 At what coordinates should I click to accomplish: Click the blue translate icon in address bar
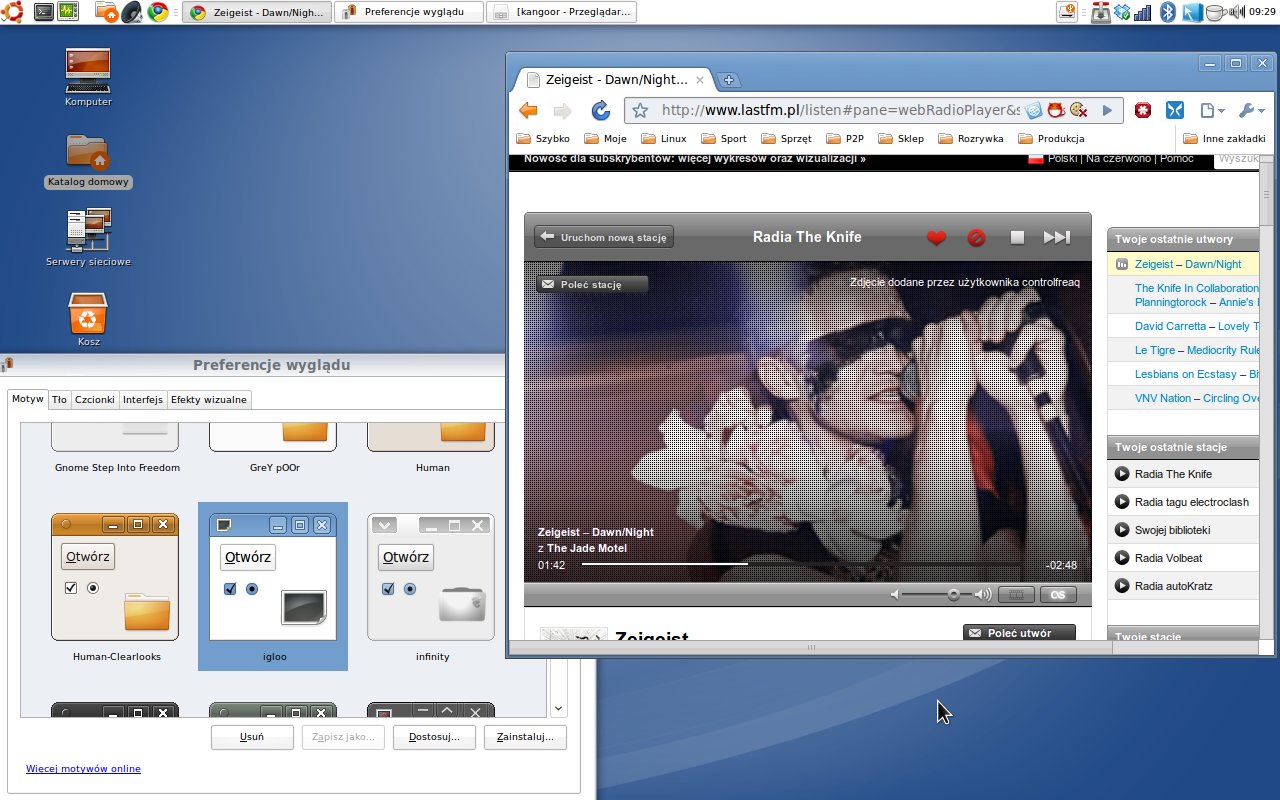[x=1034, y=110]
